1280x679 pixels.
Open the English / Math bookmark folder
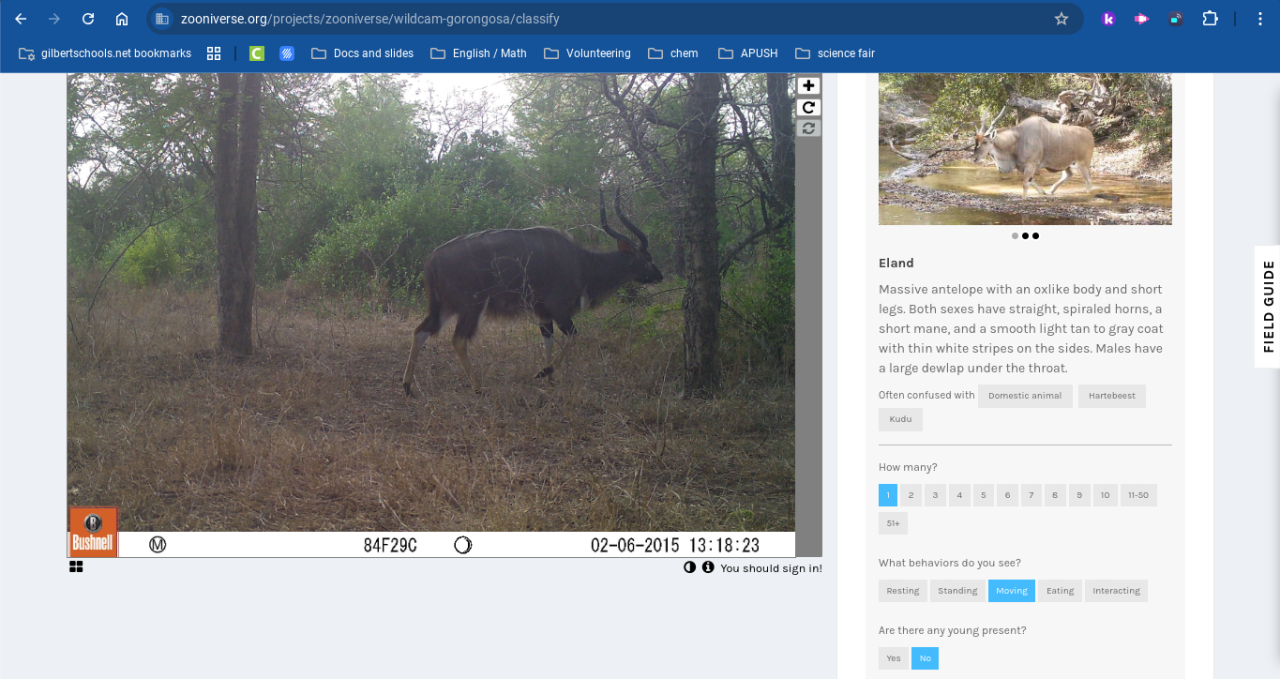tap(478, 53)
